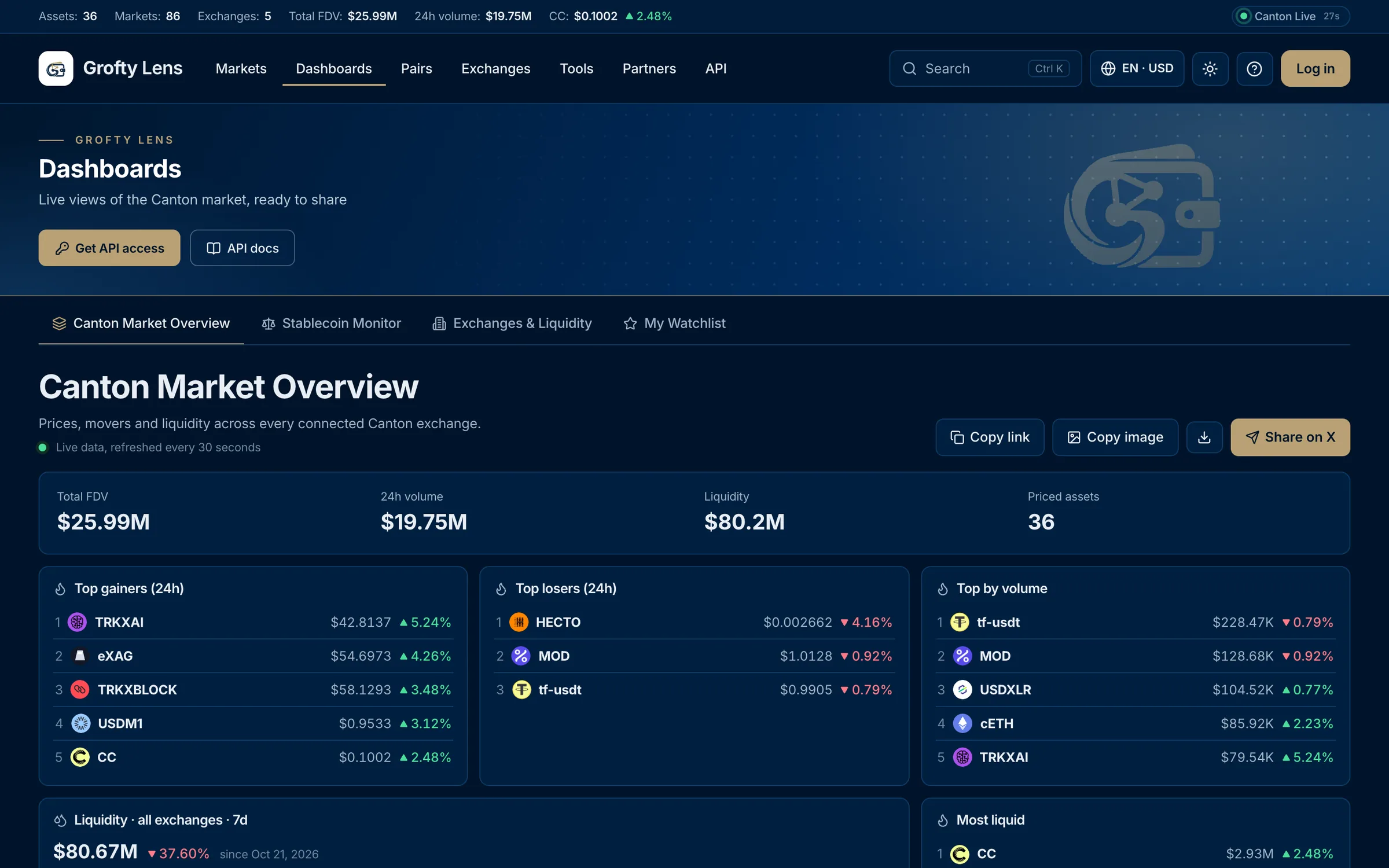
Task: Click the tf-usdt icon in Top by volume
Action: click(x=960, y=622)
